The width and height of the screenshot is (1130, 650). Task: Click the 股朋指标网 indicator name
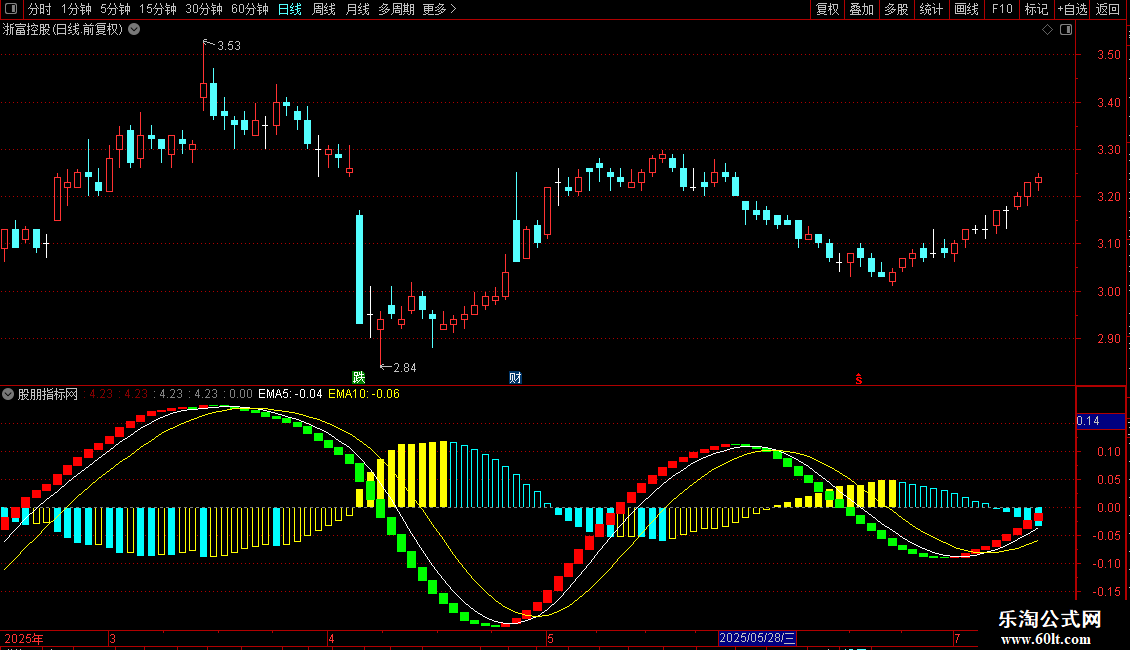click(x=48, y=394)
